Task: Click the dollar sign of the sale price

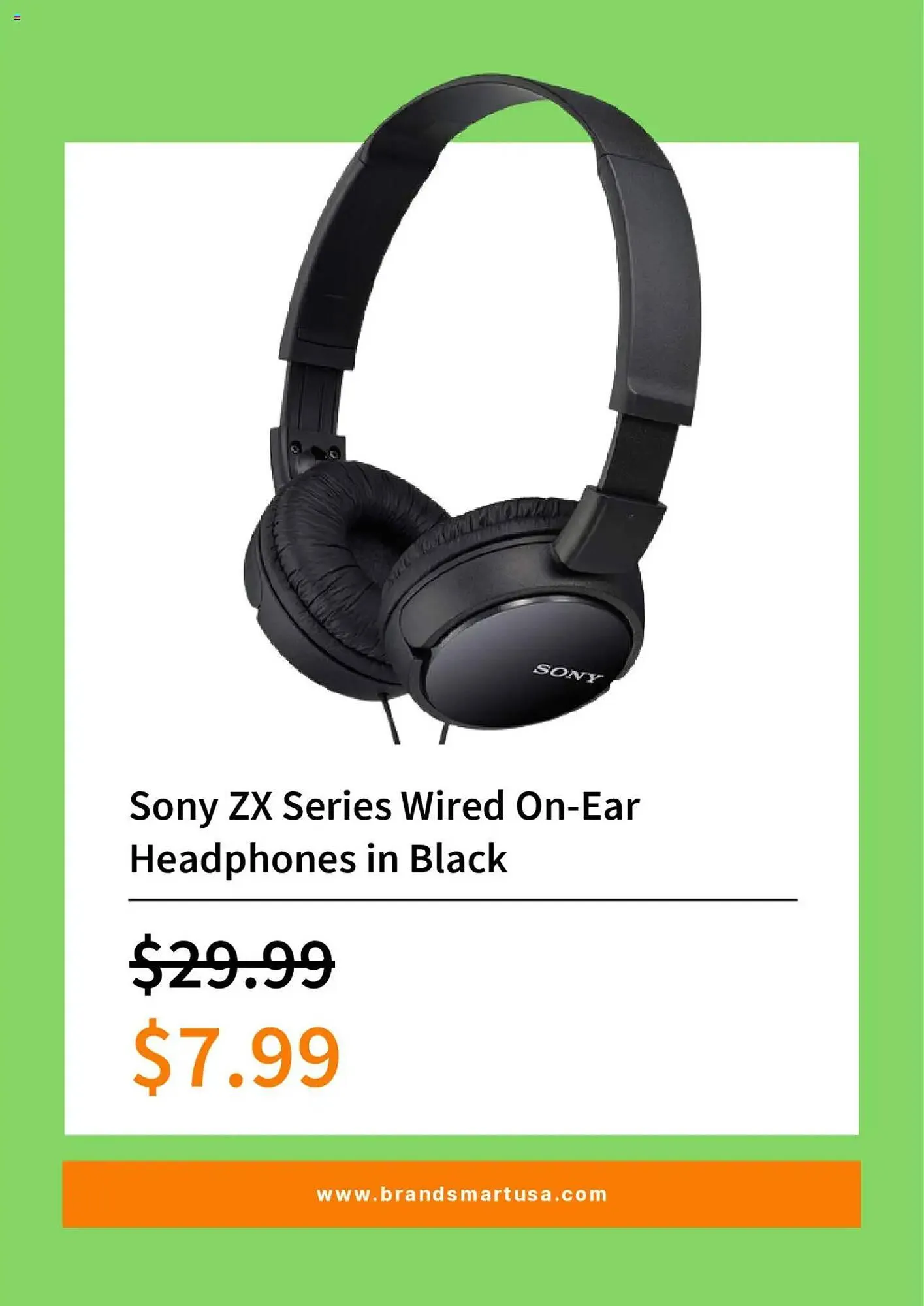Action: pos(151,1056)
